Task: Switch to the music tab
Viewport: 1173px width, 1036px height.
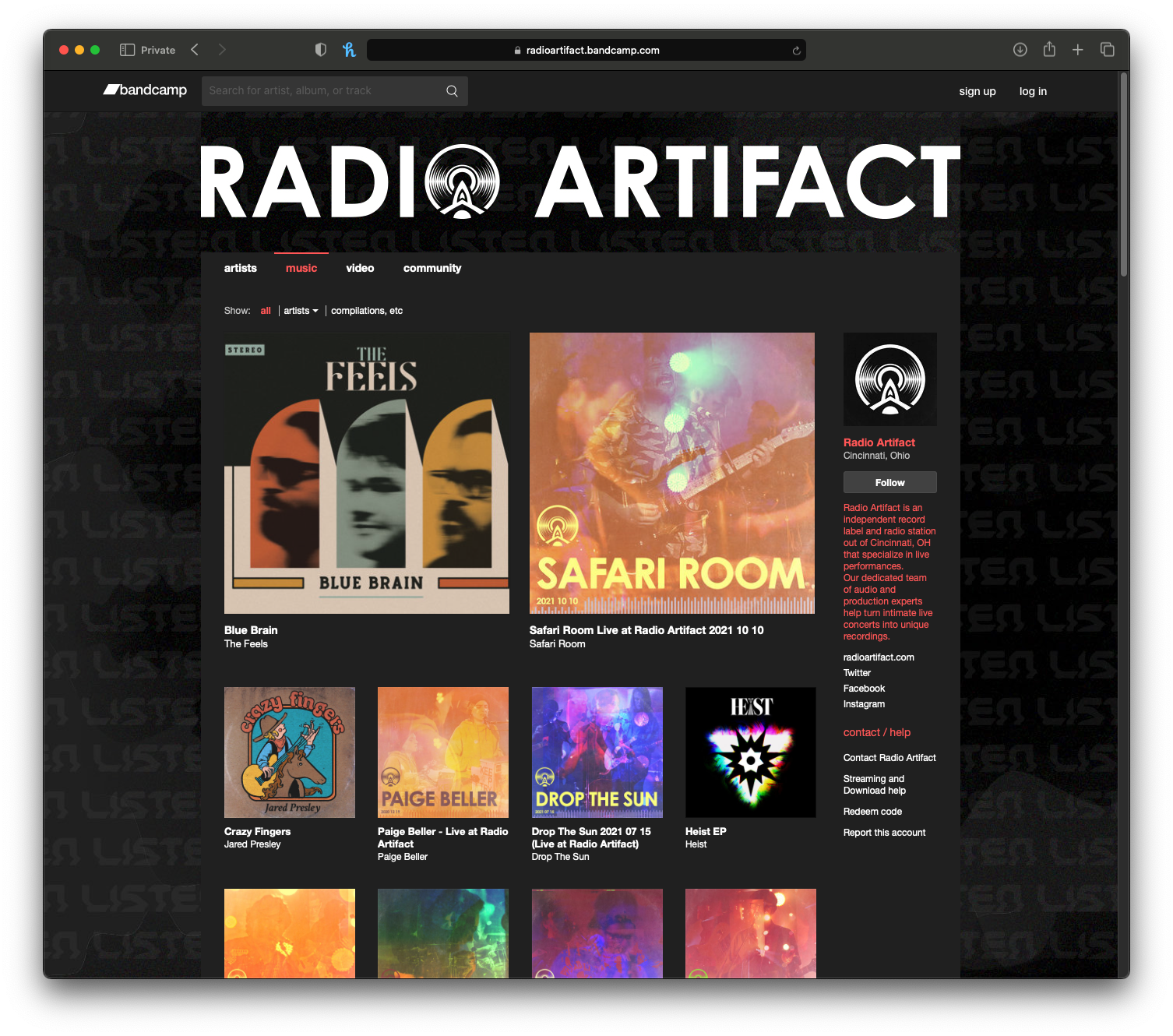Action: coord(301,268)
